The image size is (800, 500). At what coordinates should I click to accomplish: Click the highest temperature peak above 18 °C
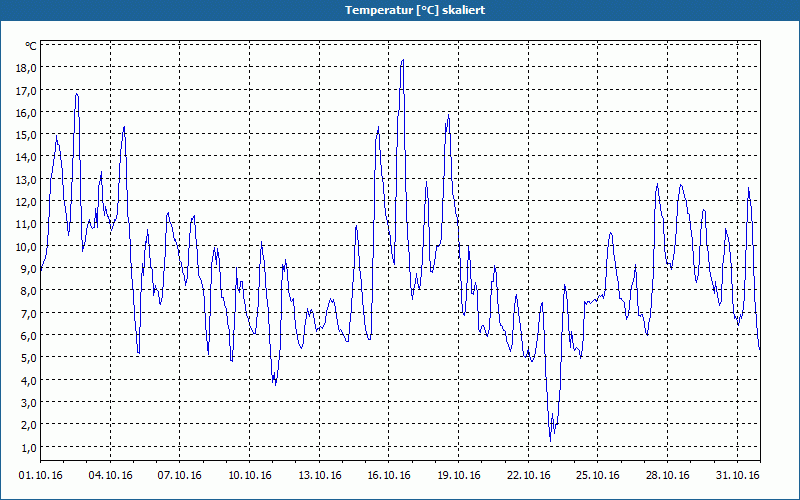pyautogui.click(x=403, y=60)
